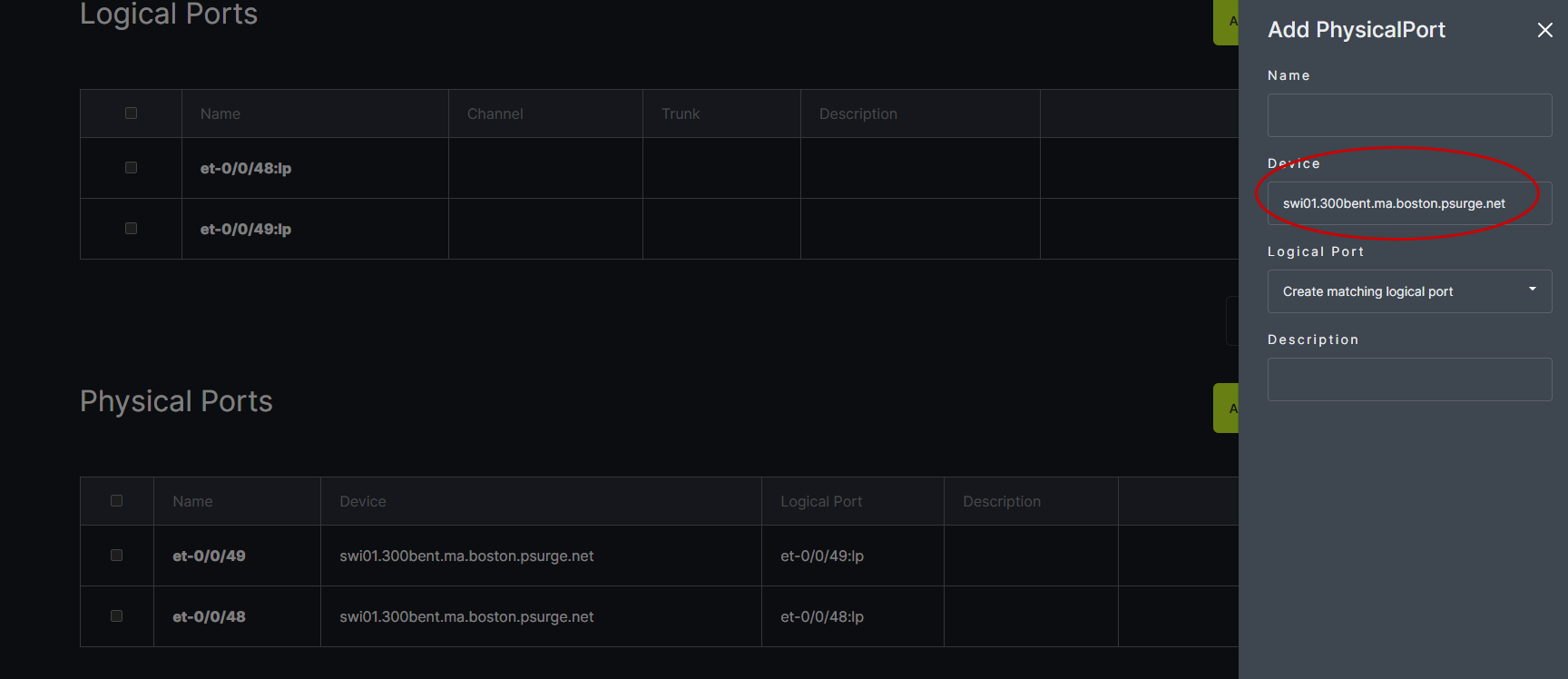
Task: Close the Add PhysicalPort panel
Action: pyautogui.click(x=1544, y=30)
